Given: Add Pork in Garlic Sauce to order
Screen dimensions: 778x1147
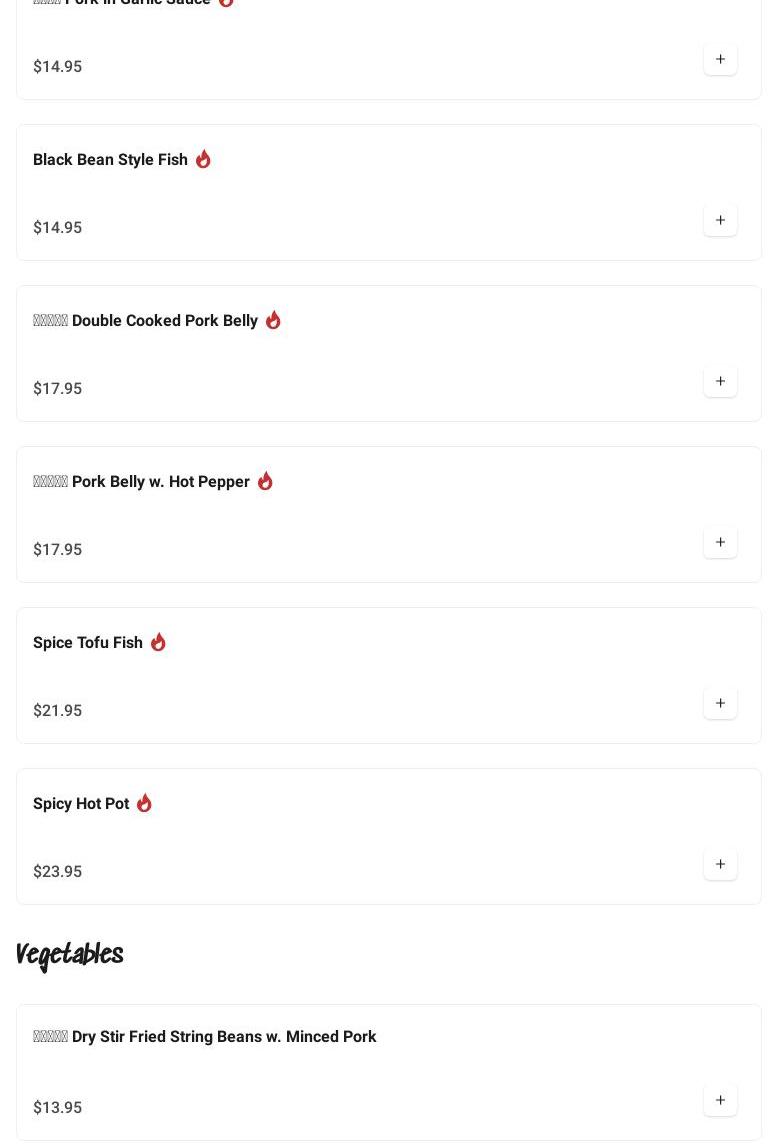Looking at the screenshot, I should (720, 59).
